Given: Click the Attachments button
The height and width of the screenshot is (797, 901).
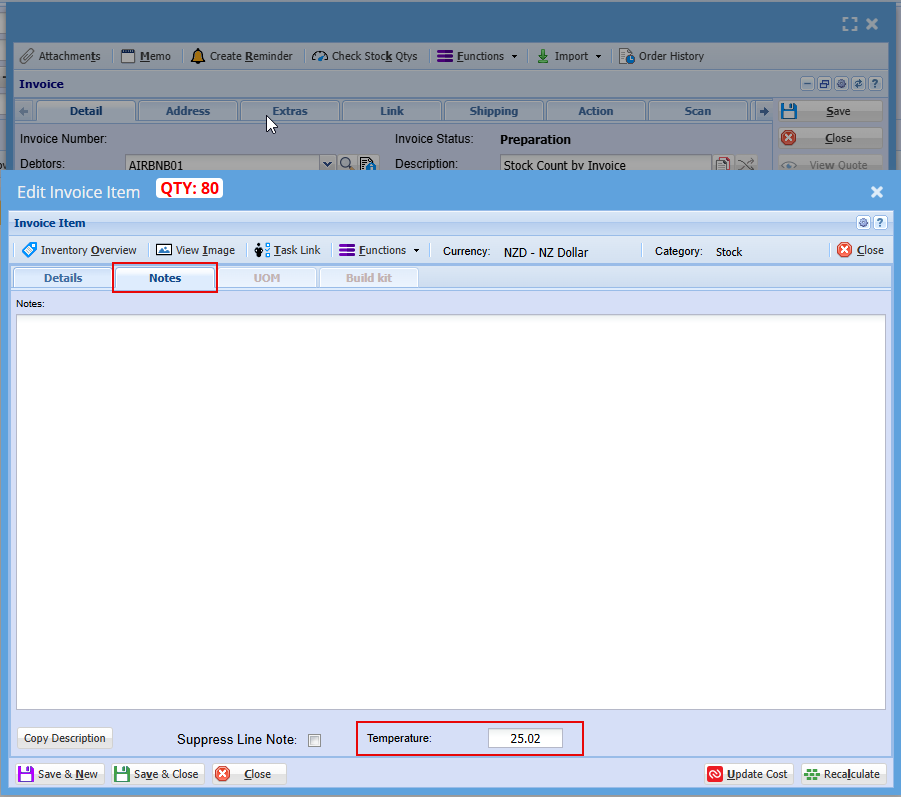Looking at the screenshot, I should (60, 56).
